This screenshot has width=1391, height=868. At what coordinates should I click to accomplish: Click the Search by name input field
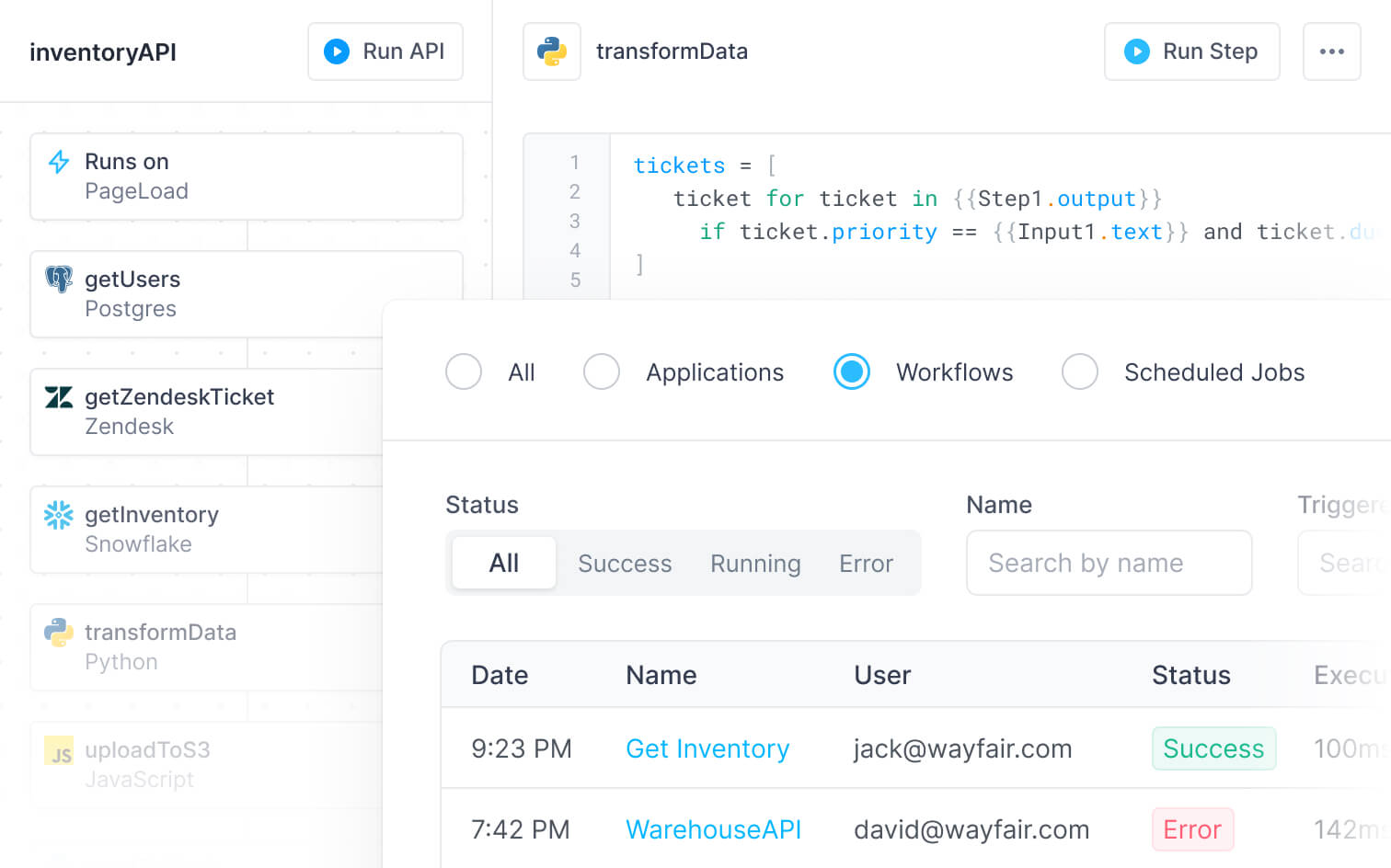point(1109,563)
